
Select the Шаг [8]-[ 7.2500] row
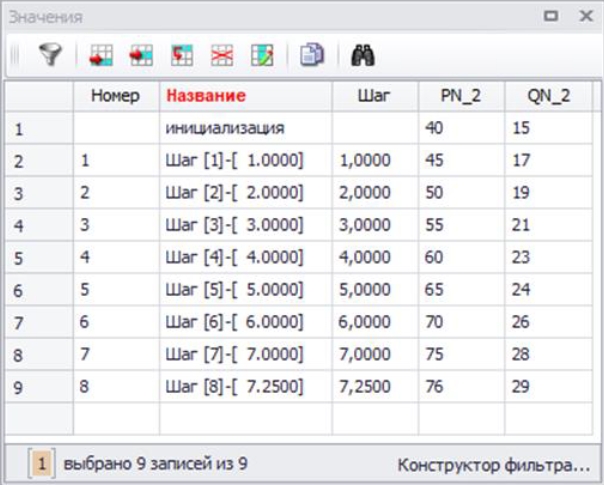(235, 385)
